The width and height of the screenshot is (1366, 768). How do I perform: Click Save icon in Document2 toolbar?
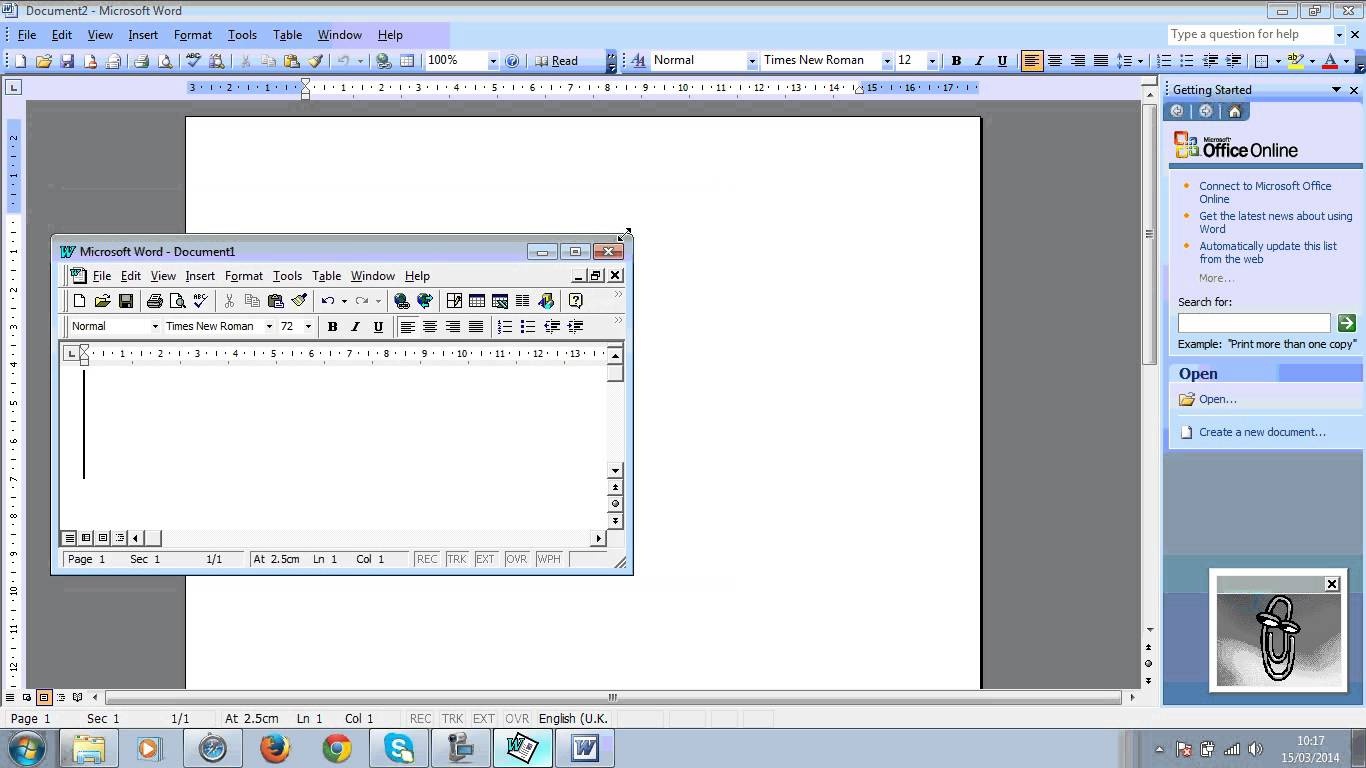pyautogui.click(x=67, y=61)
